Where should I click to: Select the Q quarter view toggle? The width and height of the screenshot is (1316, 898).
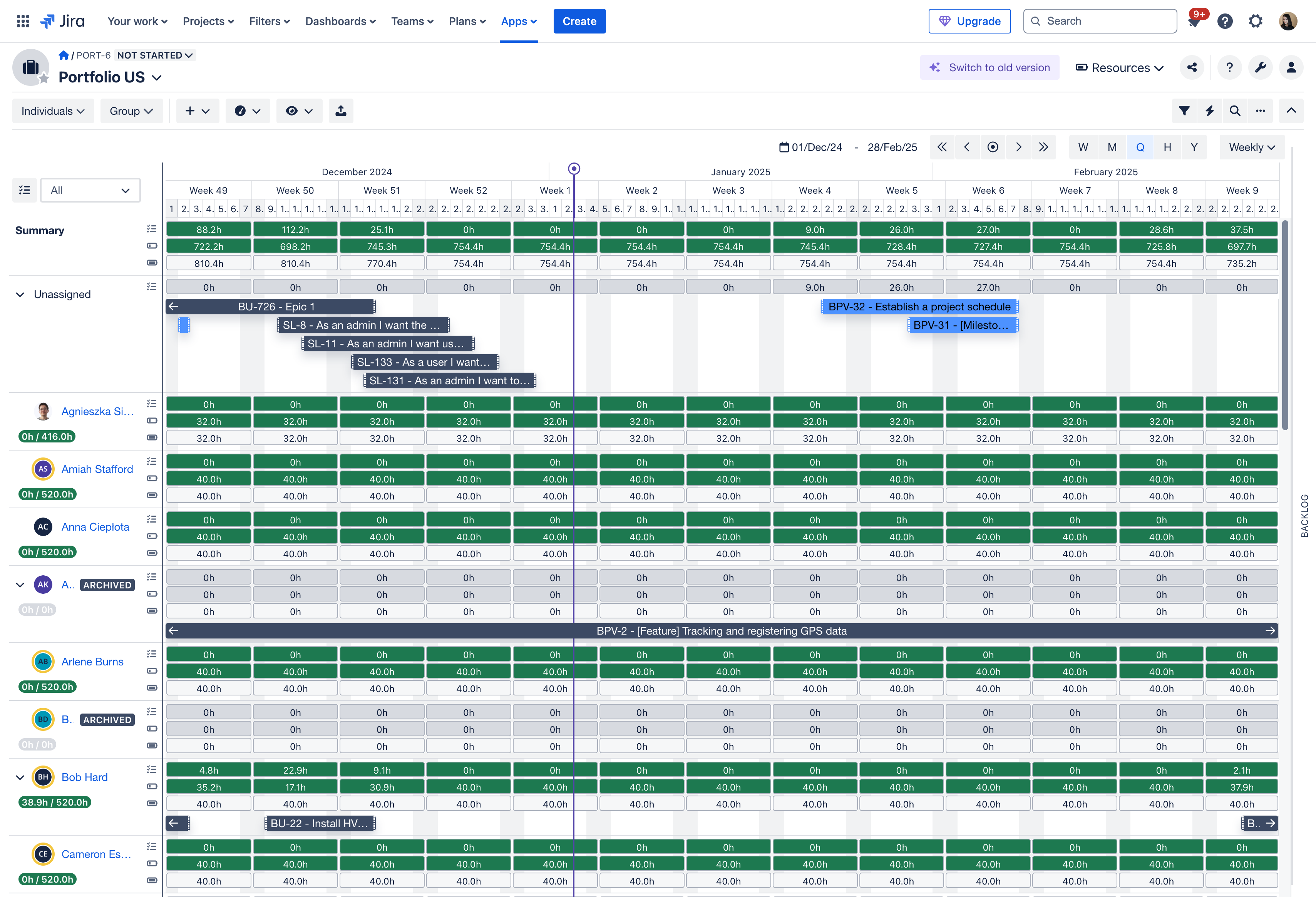tap(1140, 147)
